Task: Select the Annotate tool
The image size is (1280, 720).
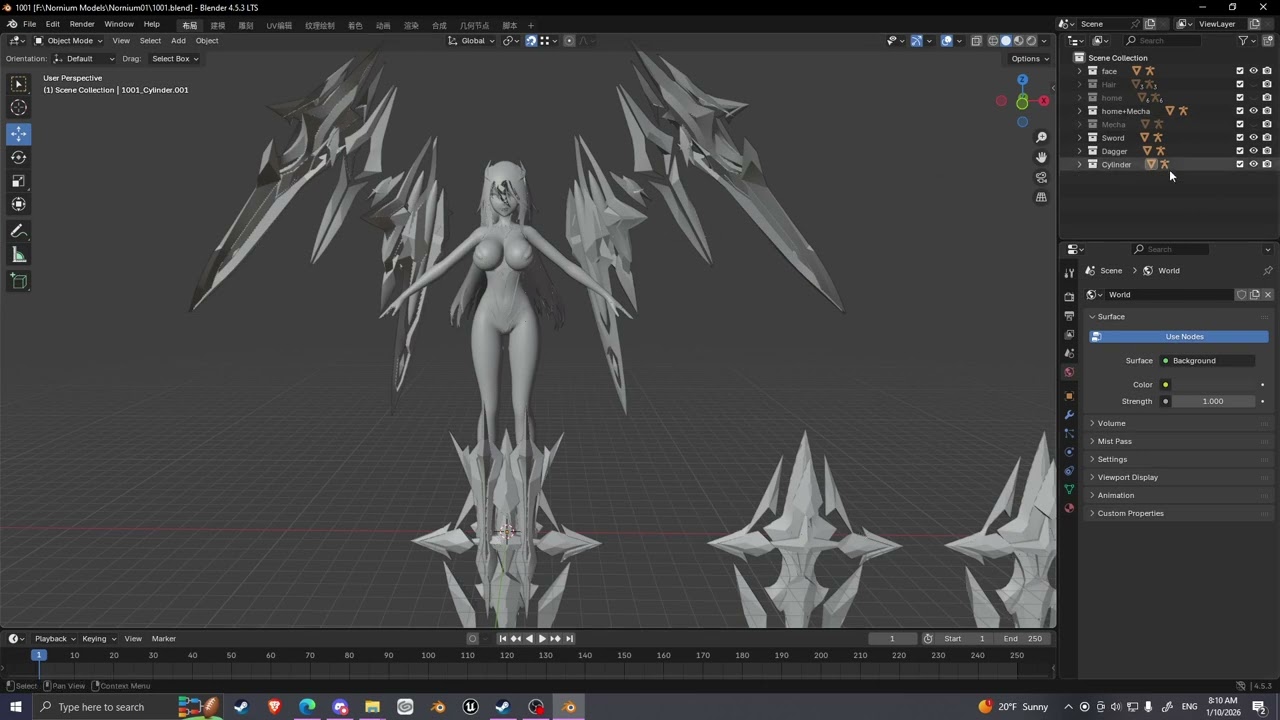Action: [19, 231]
